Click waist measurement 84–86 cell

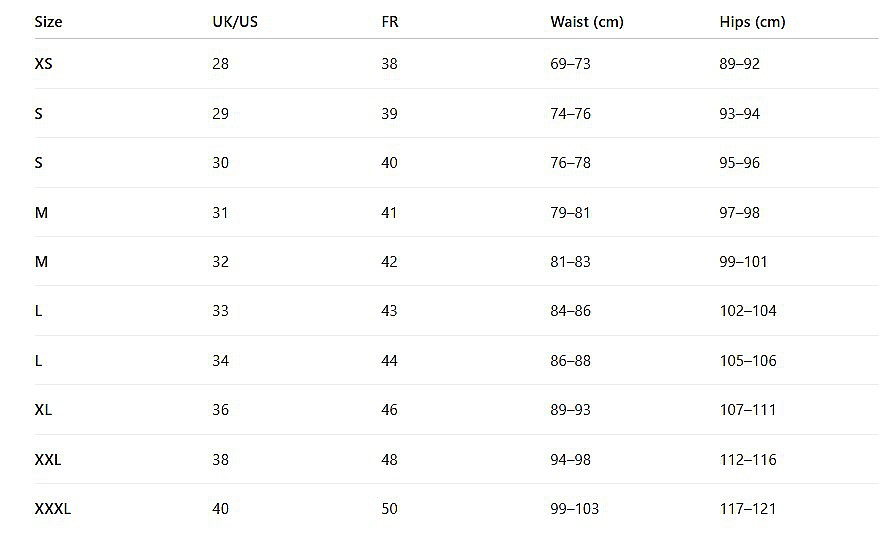tap(570, 311)
